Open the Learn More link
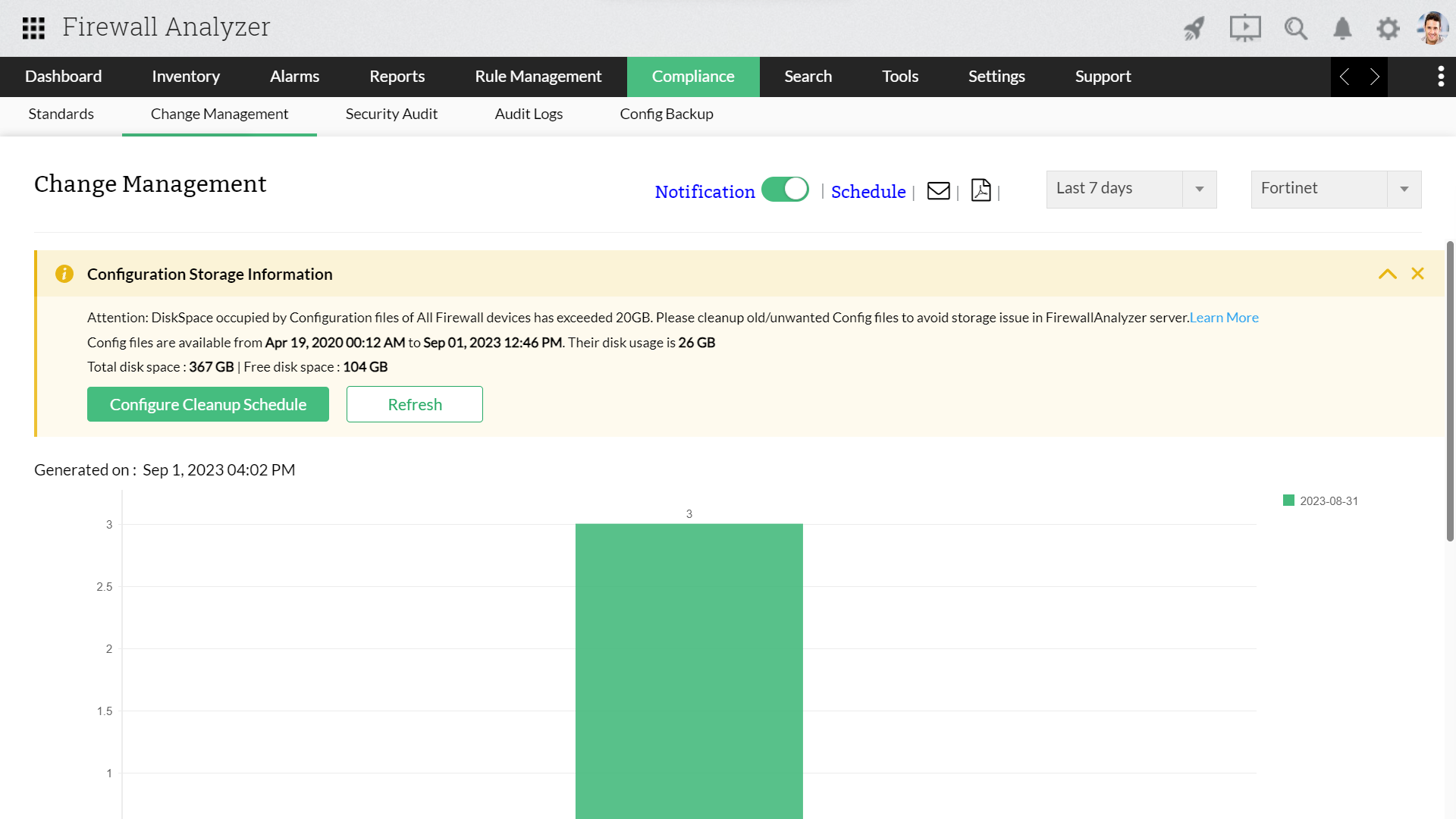 (1223, 317)
